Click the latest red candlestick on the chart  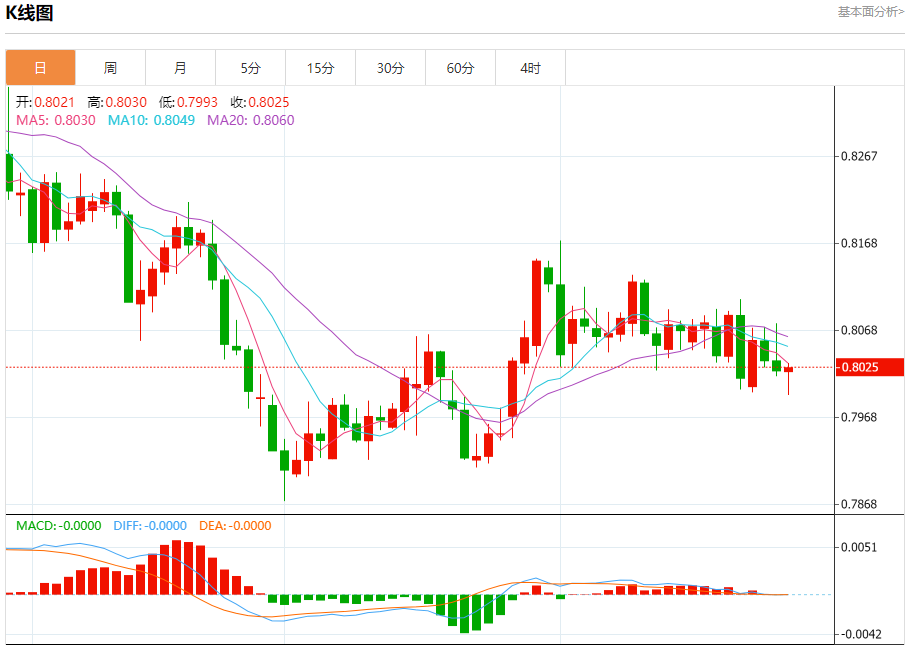(x=788, y=370)
